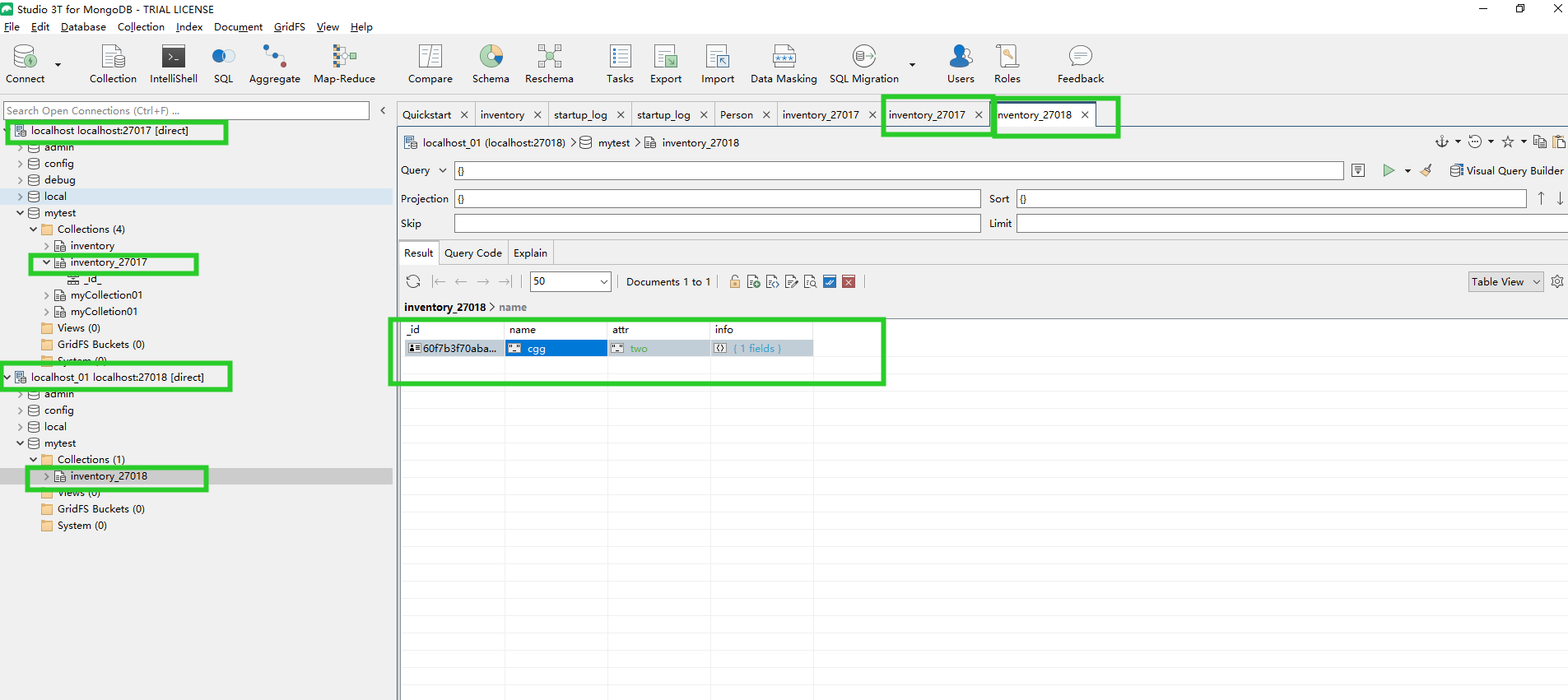
Task: Send Feedback via toolbar icon
Action: 1081,63
